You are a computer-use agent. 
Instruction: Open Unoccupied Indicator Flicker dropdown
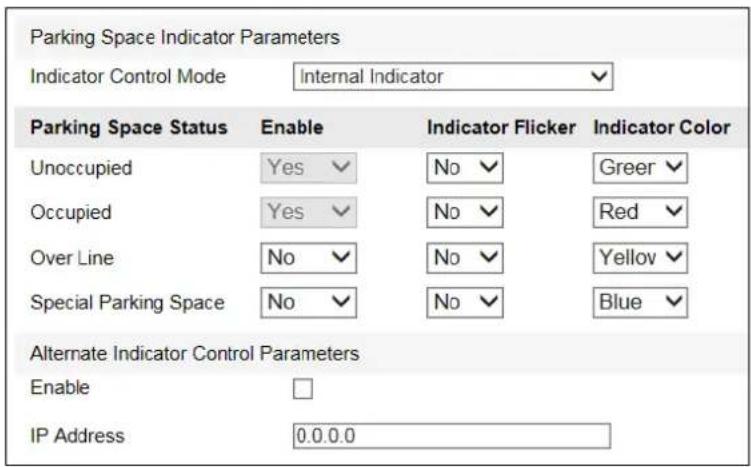[x=465, y=168]
